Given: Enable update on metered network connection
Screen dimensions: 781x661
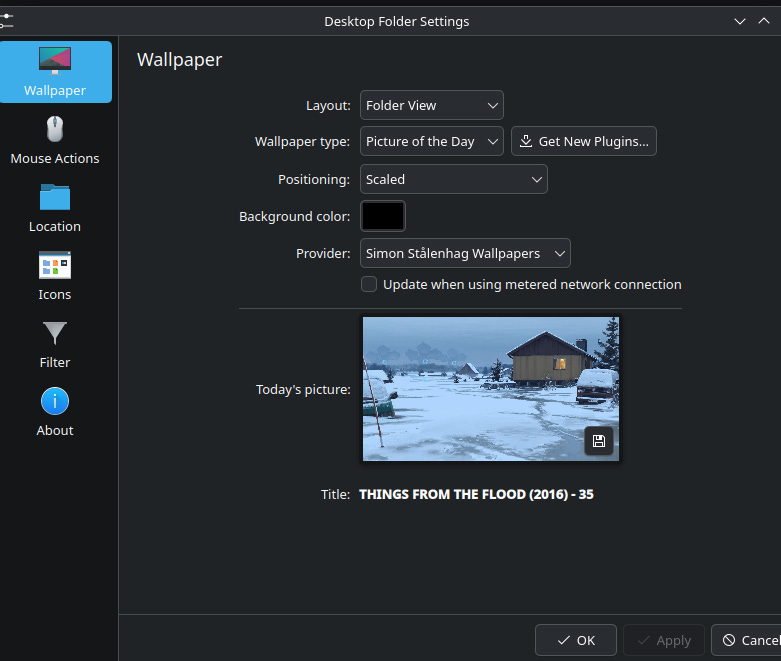Looking at the screenshot, I should [x=369, y=284].
